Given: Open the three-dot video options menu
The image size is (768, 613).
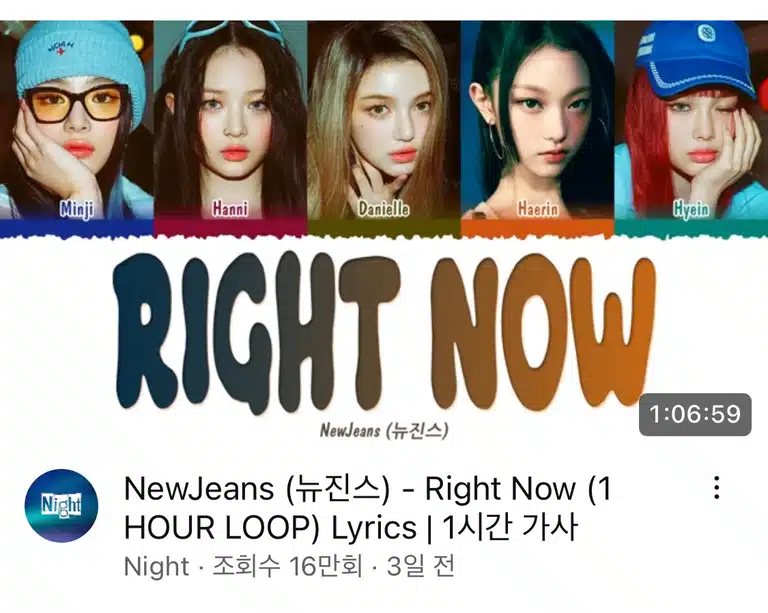Looking at the screenshot, I should [717, 488].
